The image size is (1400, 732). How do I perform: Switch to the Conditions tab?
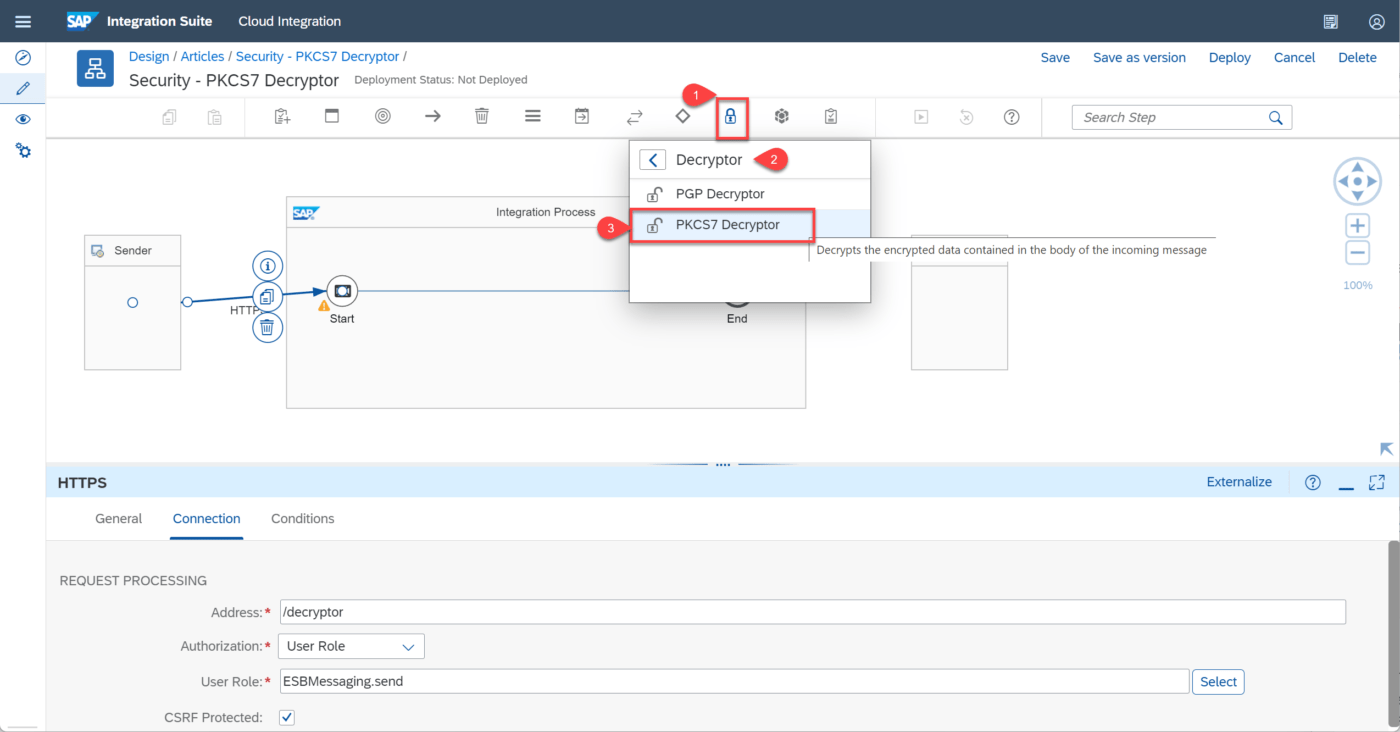pos(303,518)
